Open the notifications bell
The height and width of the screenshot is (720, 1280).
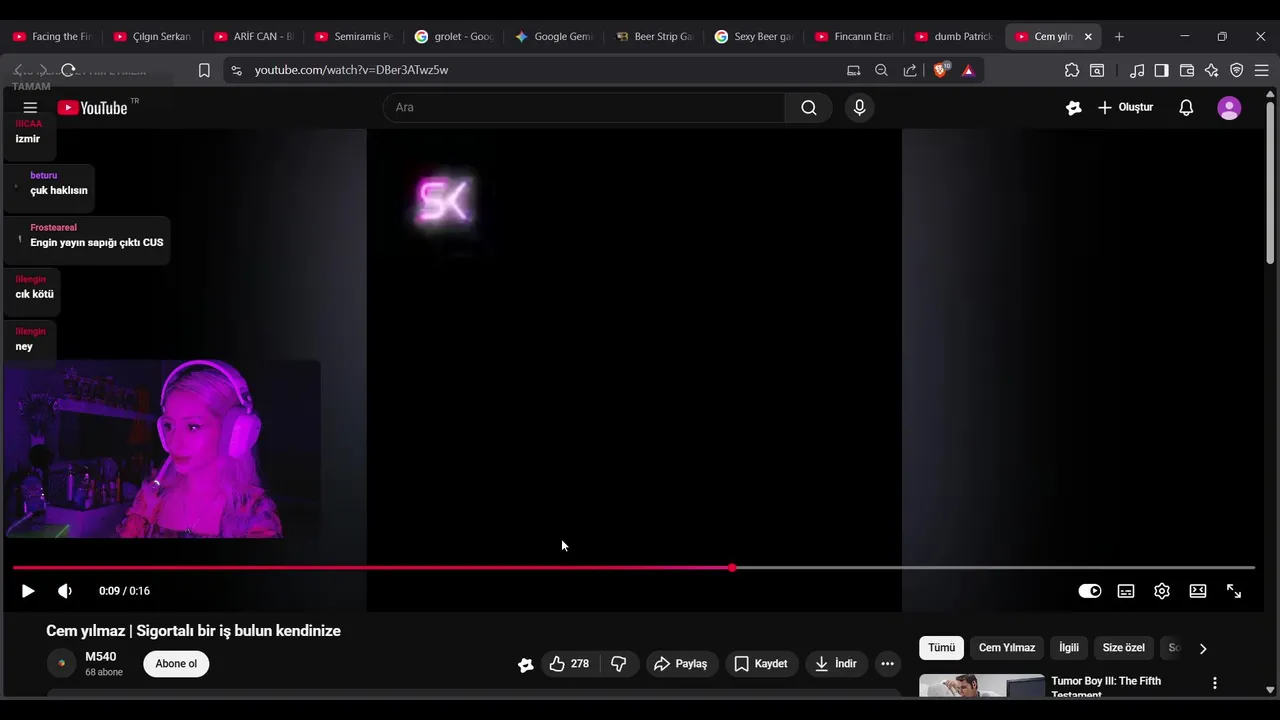[x=1186, y=108]
